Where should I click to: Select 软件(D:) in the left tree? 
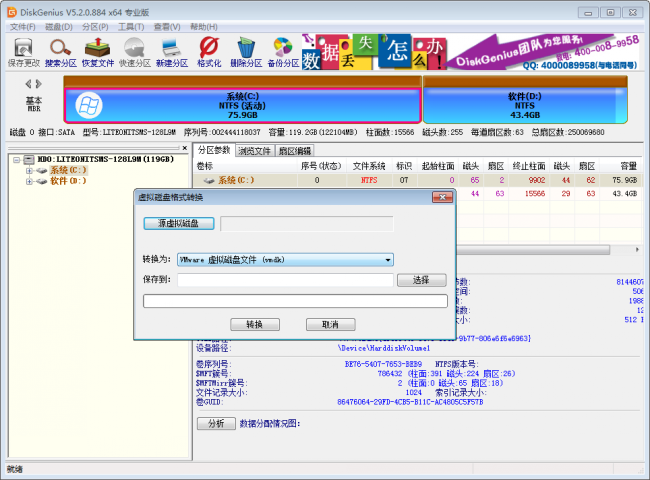(x=68, y=181)
